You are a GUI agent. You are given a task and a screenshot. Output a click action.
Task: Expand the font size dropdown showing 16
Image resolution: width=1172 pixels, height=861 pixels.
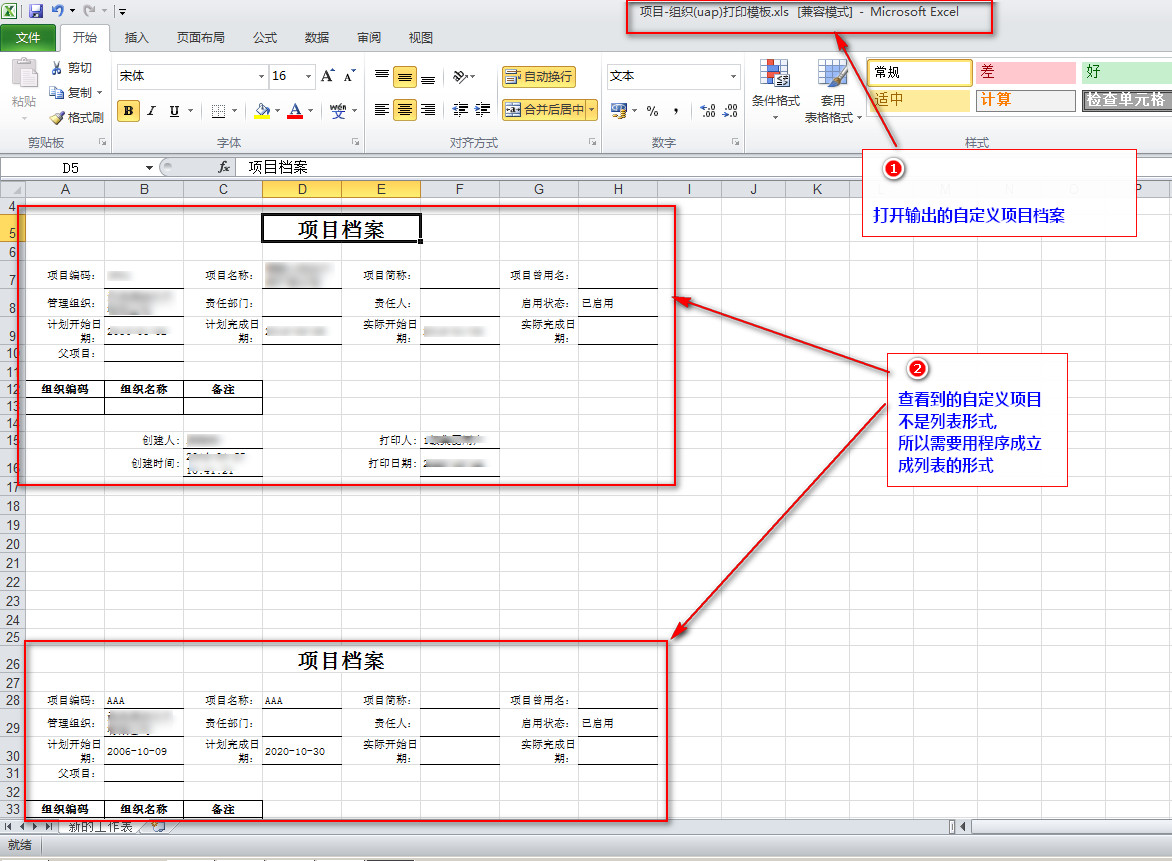[x=308, y=76]
